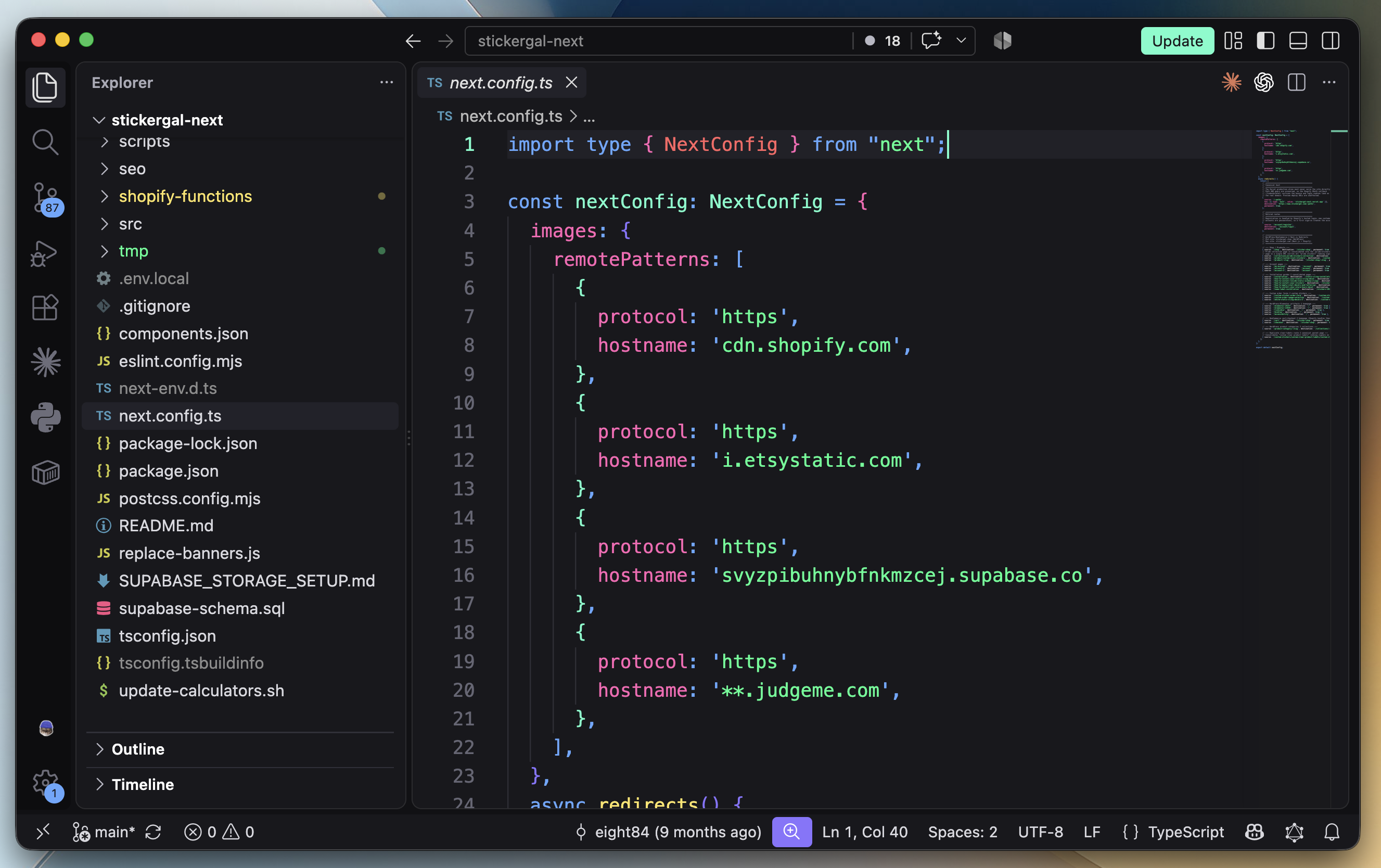The image size is (1381, 868).
Task: Open the Run and Debug view
Action: point(45,253)
